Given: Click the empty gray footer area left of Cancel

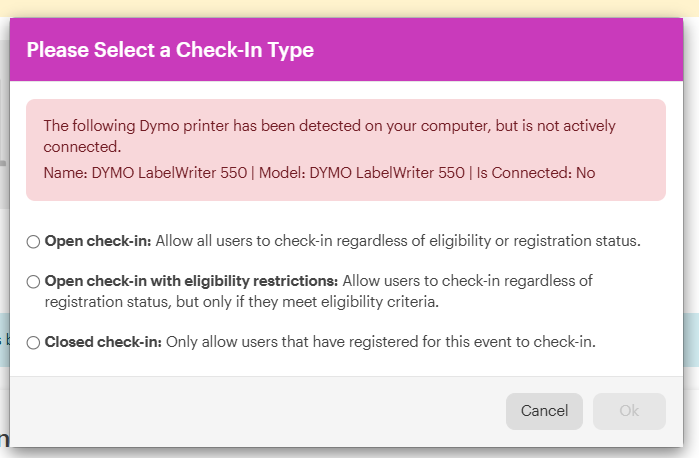Looking at the screenshot, I should click(x=250, y=411).
